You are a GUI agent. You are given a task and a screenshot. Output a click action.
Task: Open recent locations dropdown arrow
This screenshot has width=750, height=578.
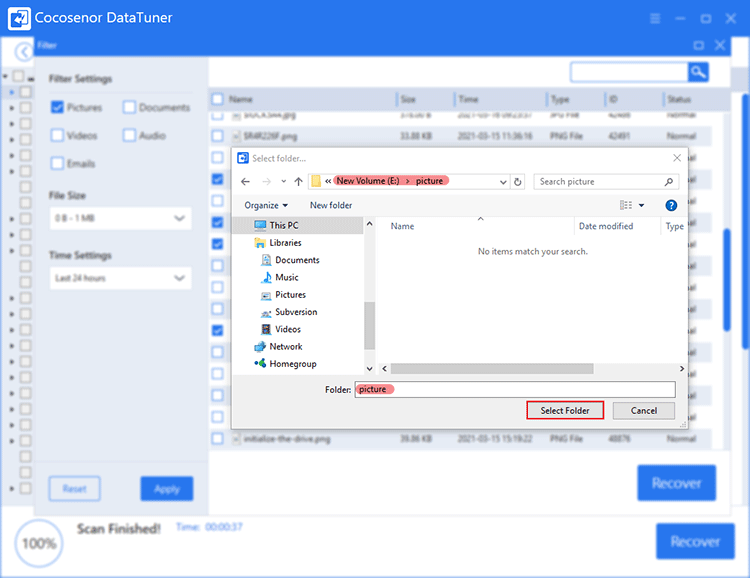(x=284, y=181)
